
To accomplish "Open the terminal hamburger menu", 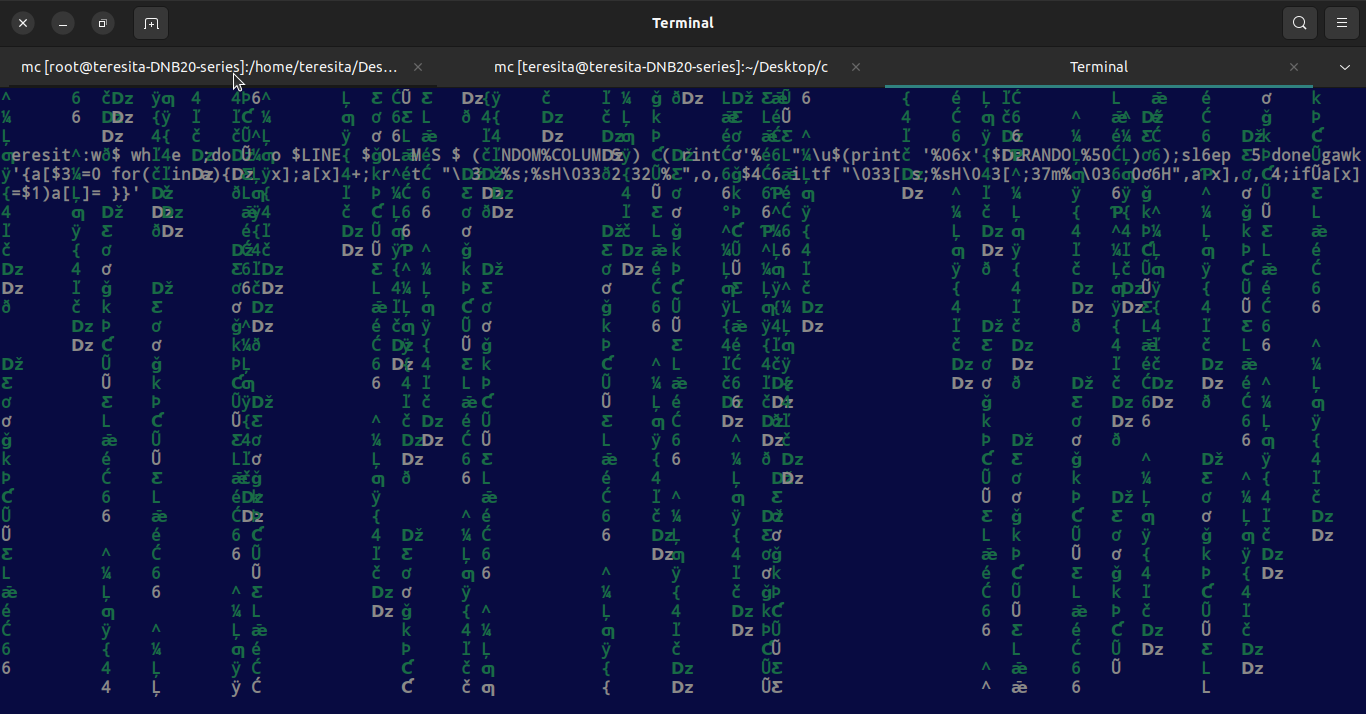I will (1341, 23).
